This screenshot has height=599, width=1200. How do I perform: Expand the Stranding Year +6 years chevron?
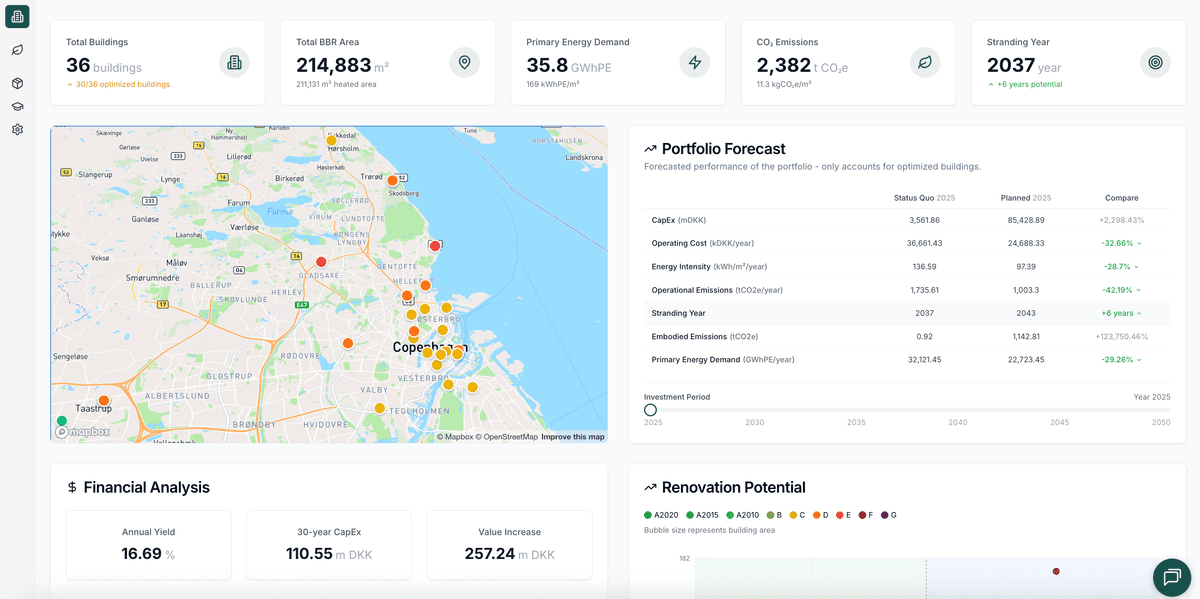[x=1138, y=313]
